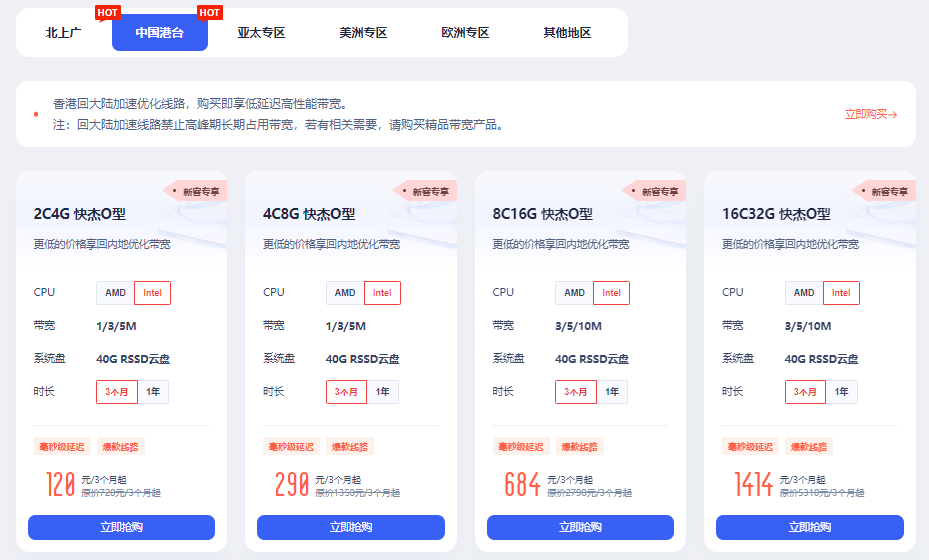
Task: Click 立即抢购 for the 8C16G plan
Action: click(580, 527)
